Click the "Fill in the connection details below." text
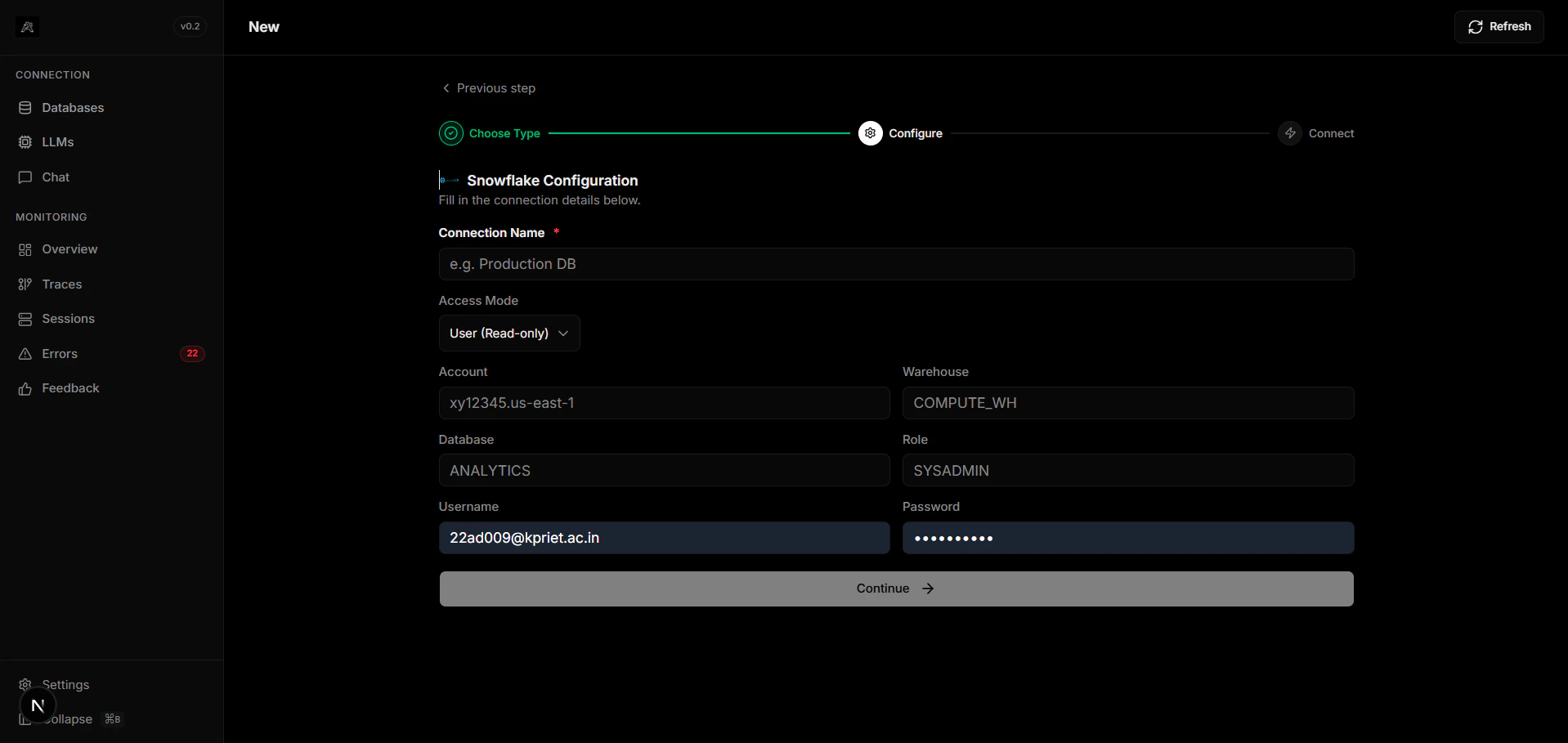Screen dimensions: 1568x743 click(540, 200)
